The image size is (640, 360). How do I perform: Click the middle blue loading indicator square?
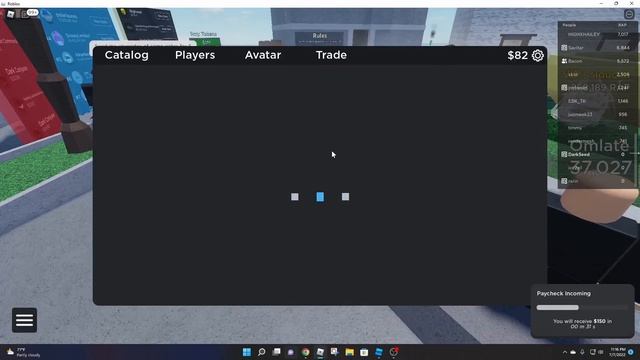[x=320, y=197]
